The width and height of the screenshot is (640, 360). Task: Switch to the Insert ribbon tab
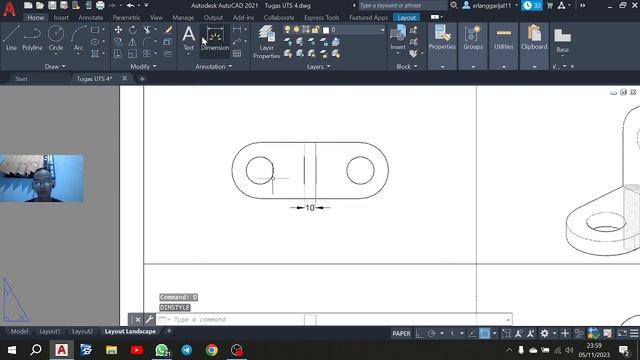pos(61,18)
